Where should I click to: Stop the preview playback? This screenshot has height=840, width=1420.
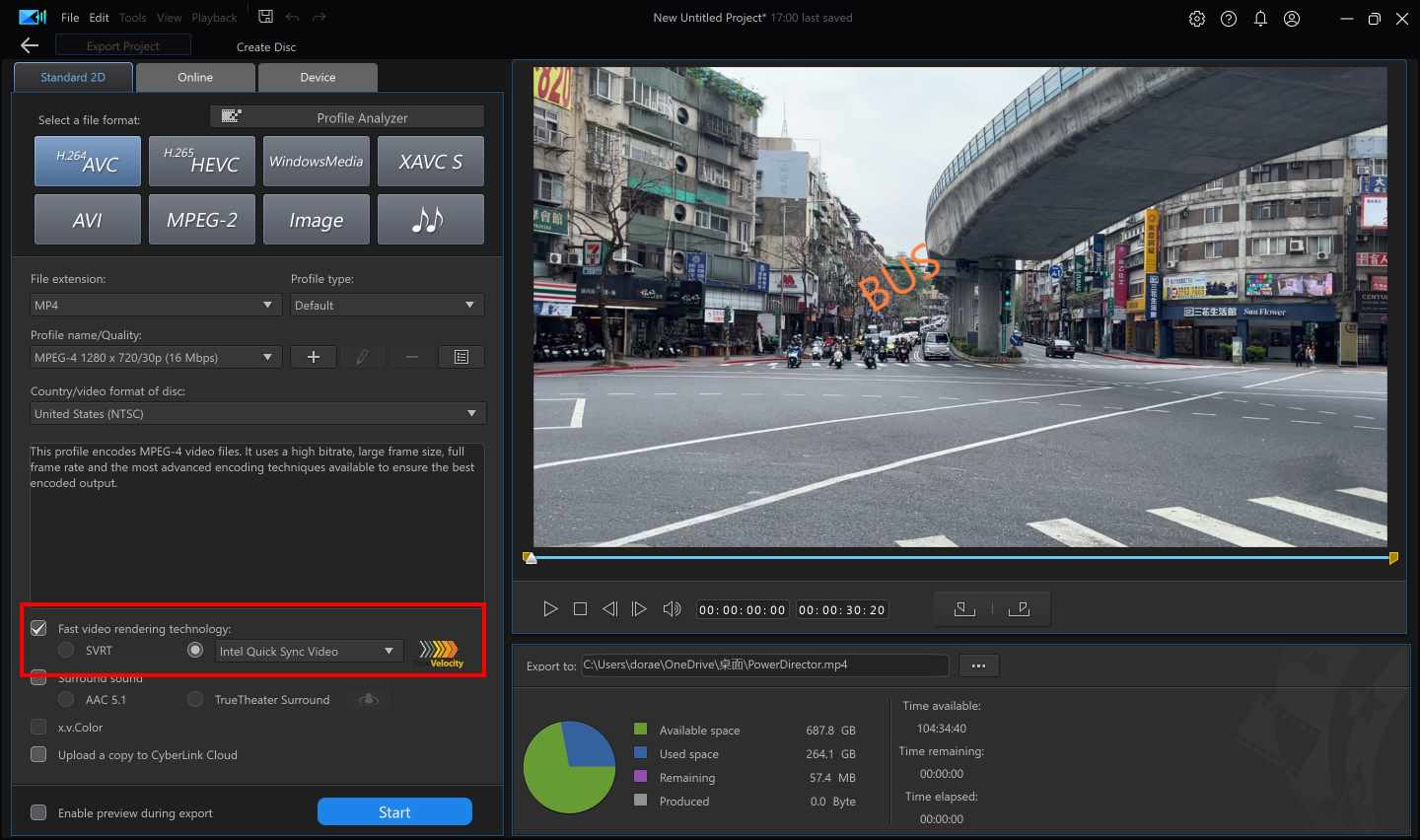tap(580, 609)
